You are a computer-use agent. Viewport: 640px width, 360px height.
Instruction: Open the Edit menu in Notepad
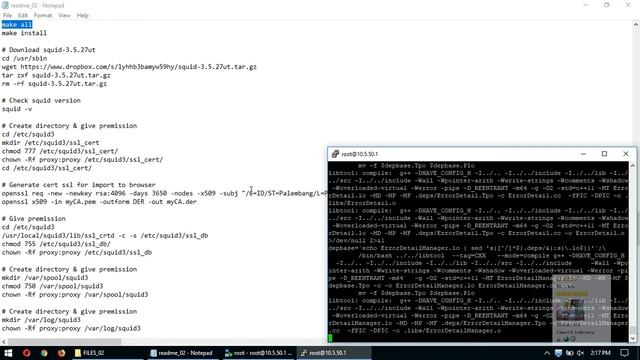point(23,16)
